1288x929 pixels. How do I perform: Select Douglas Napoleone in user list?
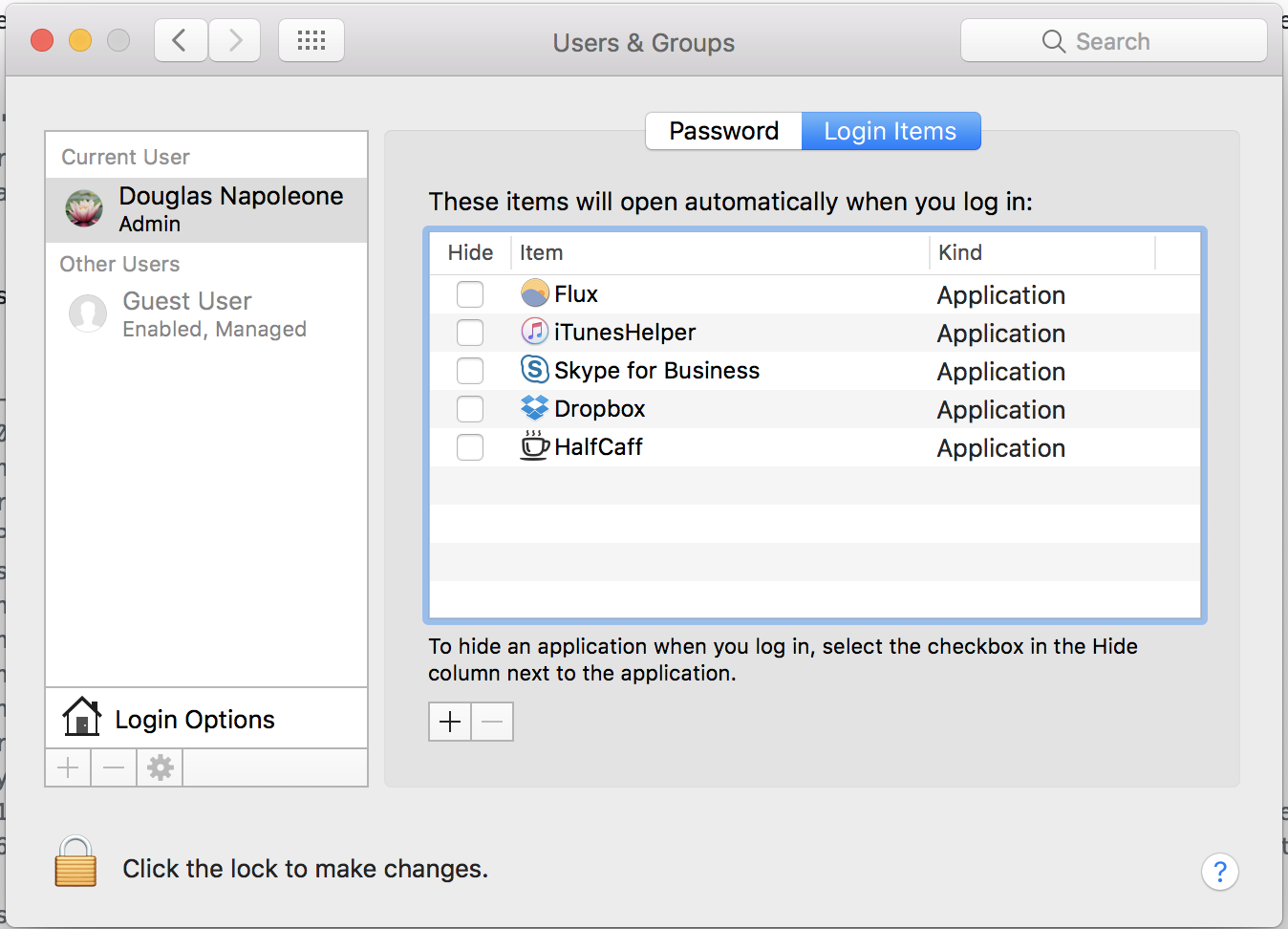206,209
